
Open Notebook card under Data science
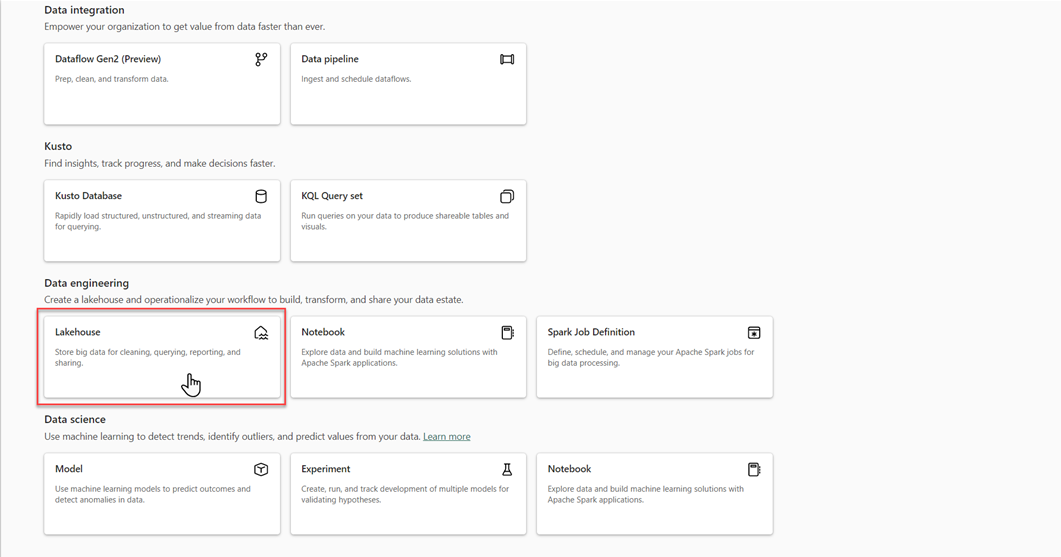(654, 493)
